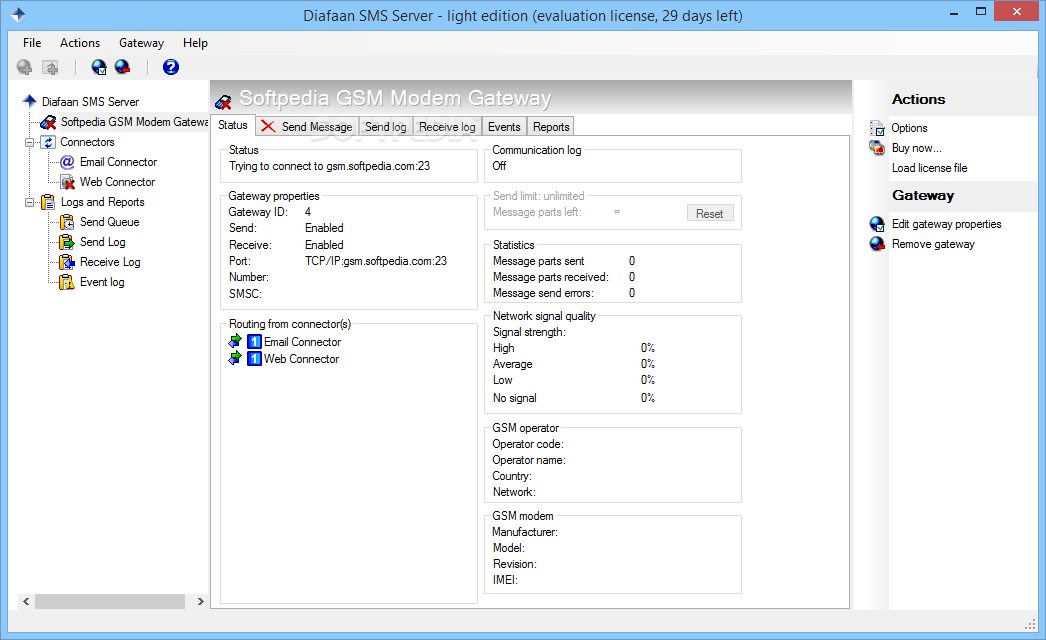Open the Help menu

(195, 43)
